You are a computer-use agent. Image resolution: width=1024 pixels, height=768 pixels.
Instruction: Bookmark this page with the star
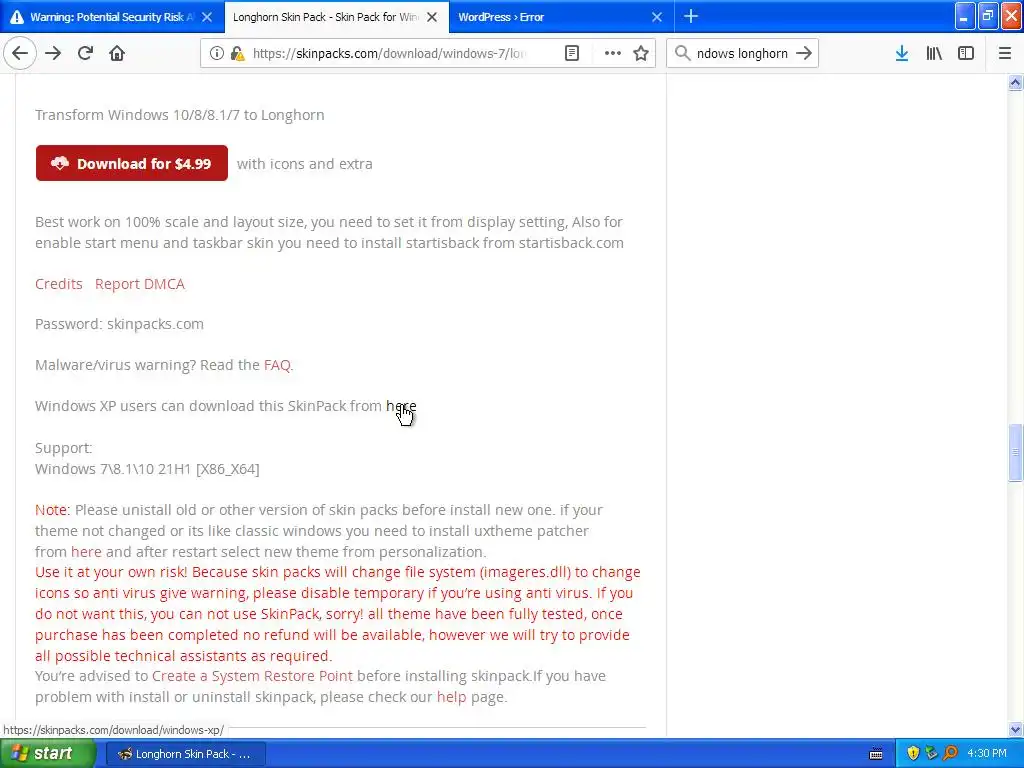641,54
